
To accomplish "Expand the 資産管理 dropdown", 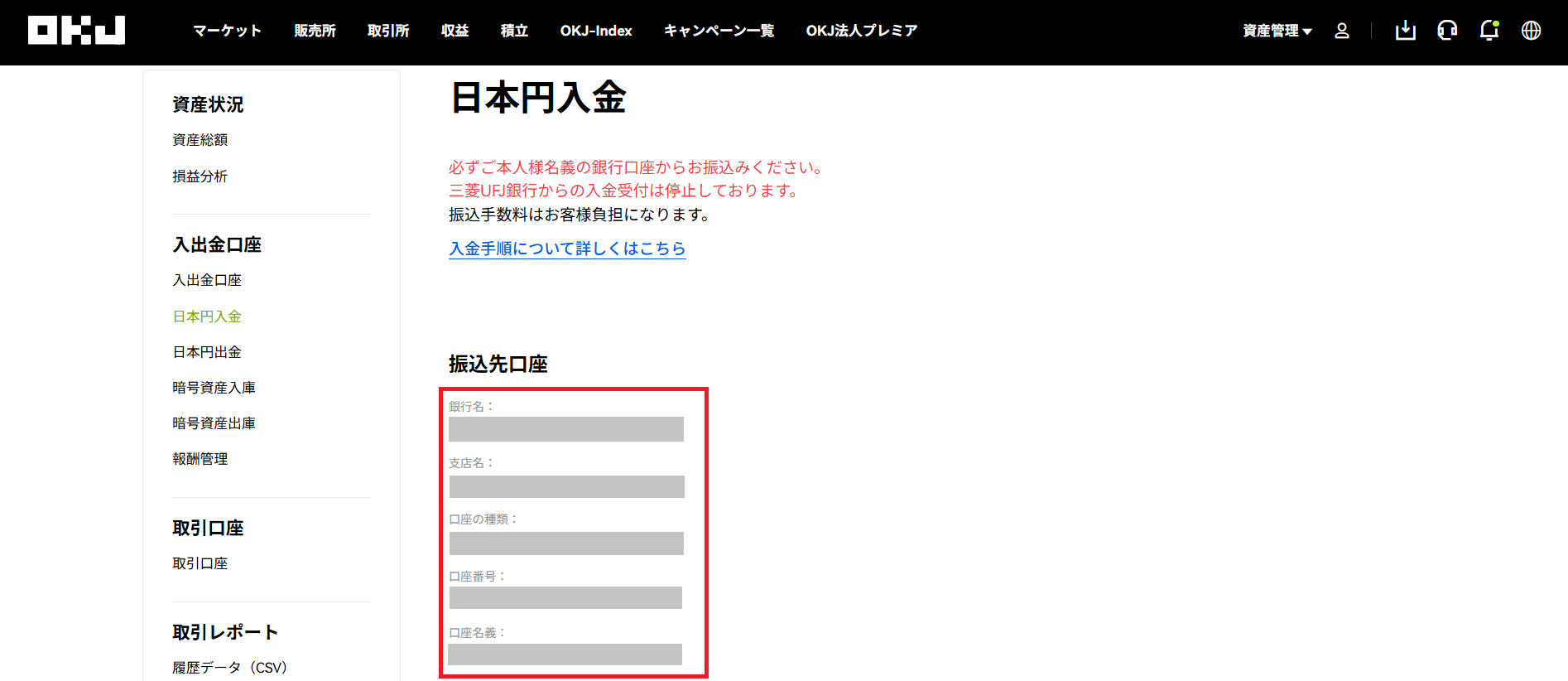I will (x=1277, y=31).
